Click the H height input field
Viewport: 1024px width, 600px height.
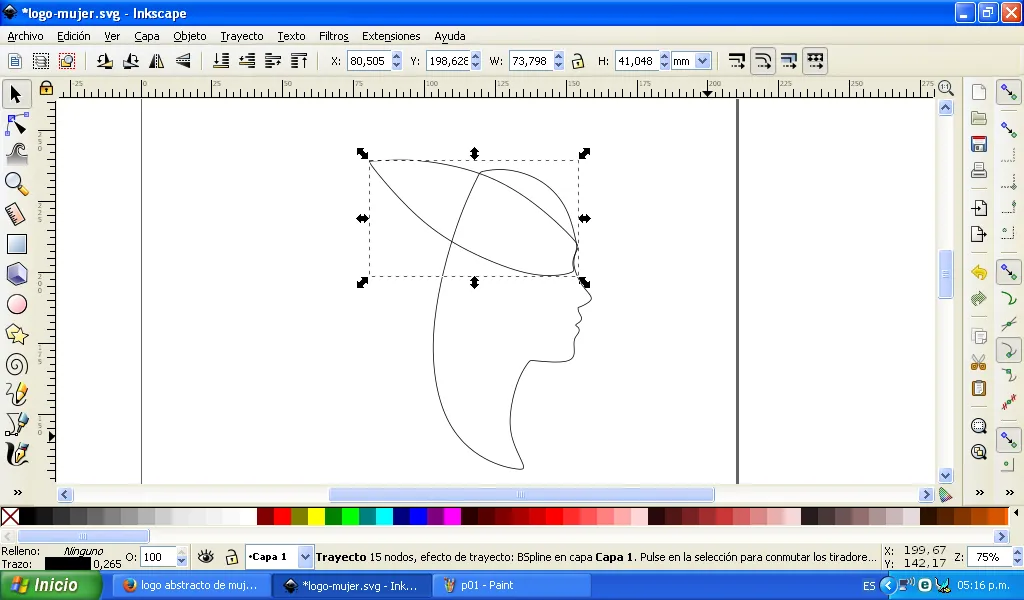tap(636, 61)
